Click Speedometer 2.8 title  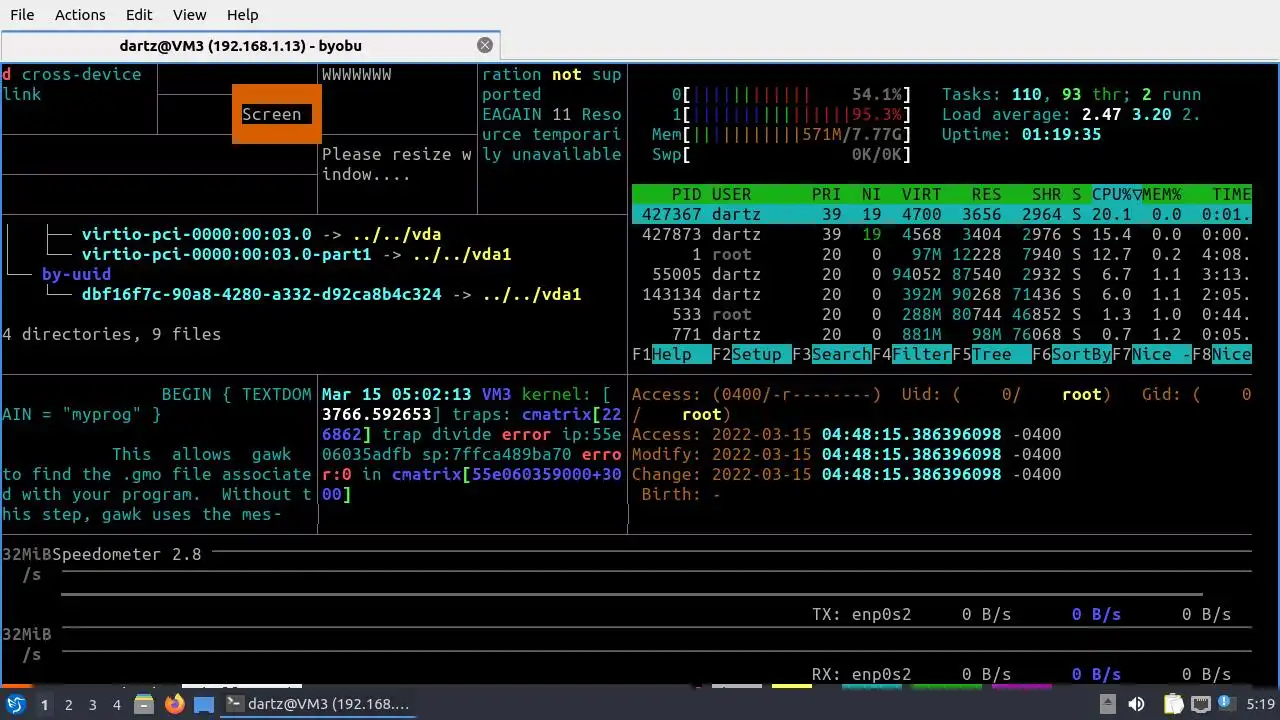(x=127, y=554)
